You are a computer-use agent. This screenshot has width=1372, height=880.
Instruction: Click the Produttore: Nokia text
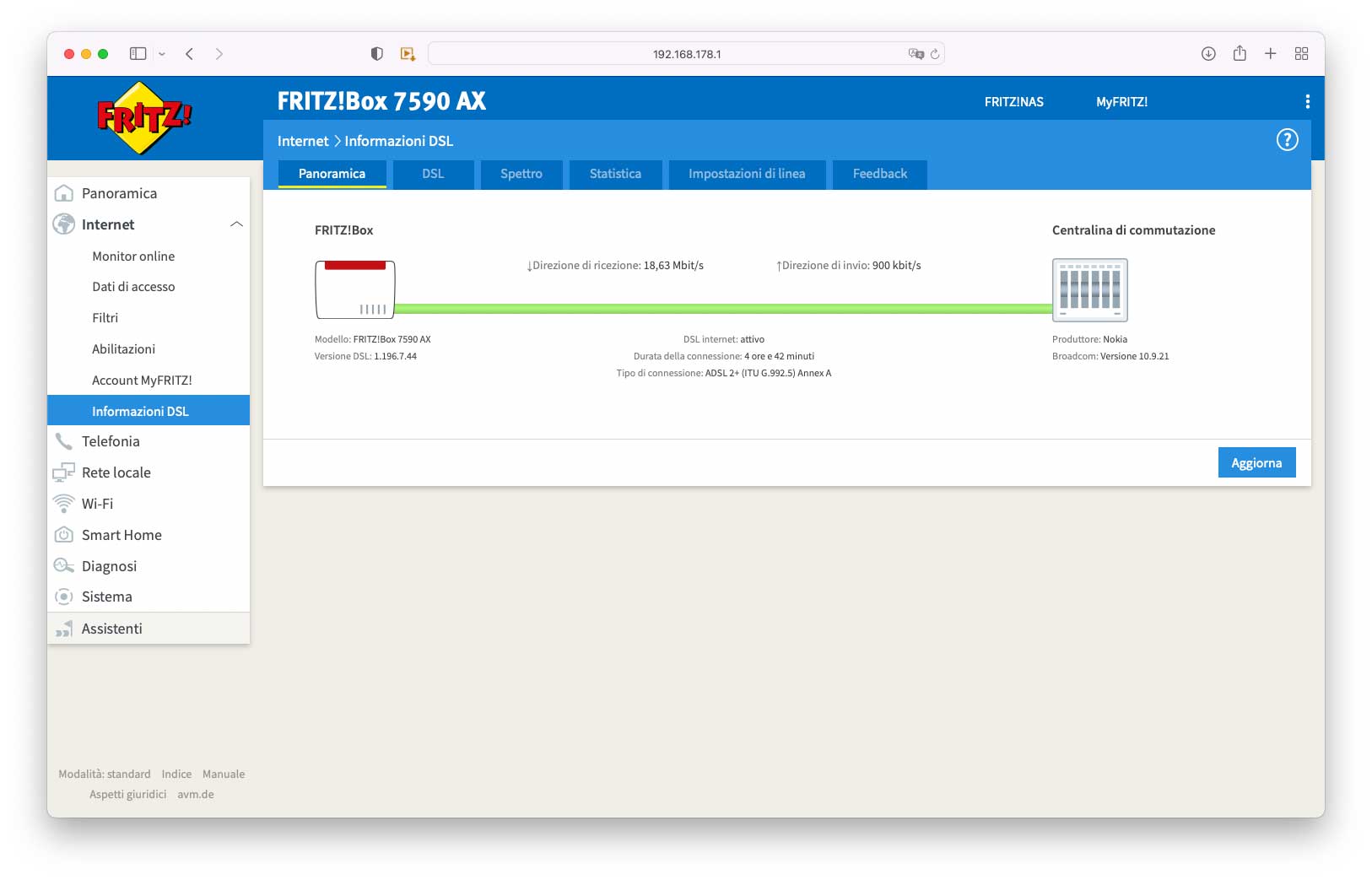(x=1089, y=339)
